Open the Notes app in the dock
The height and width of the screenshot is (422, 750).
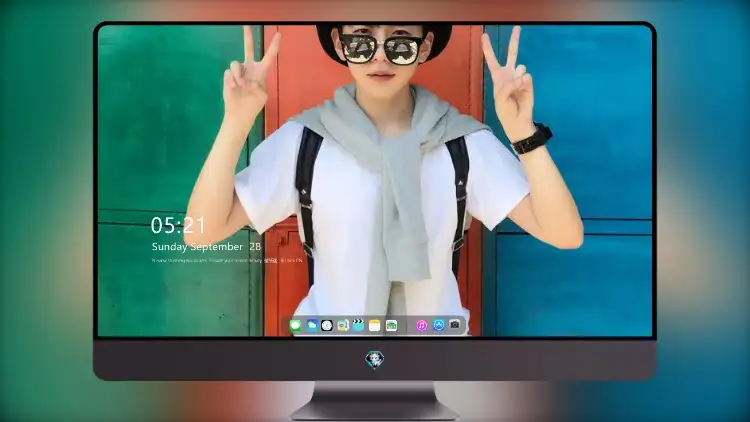tap(375, 325)
